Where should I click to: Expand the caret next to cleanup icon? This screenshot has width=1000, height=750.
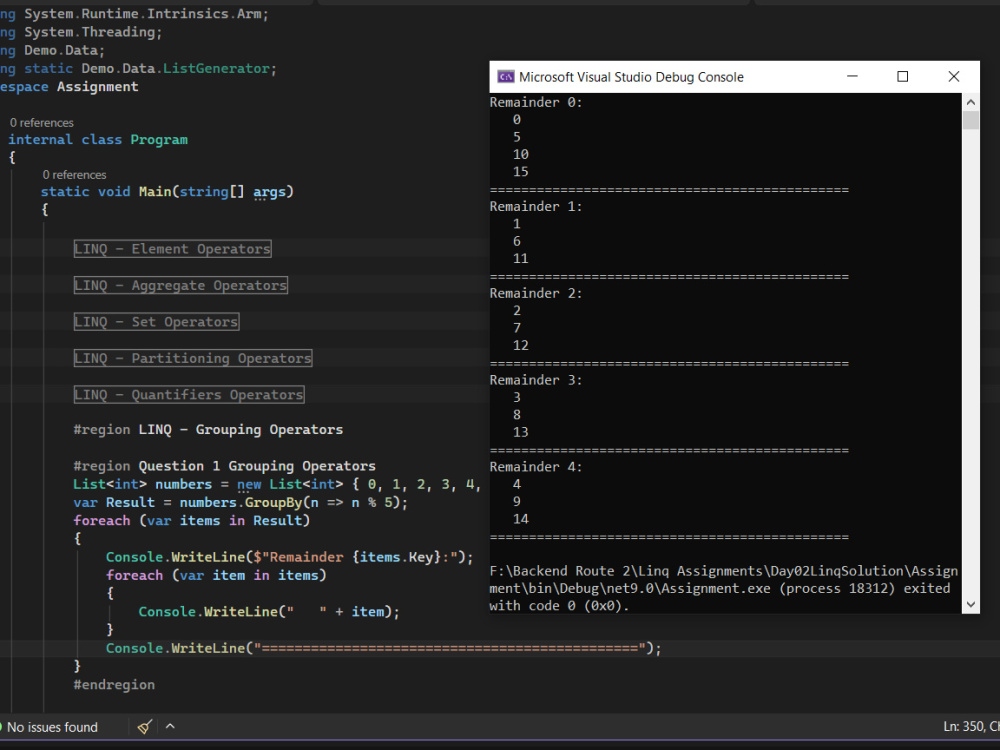pos(170,726)
